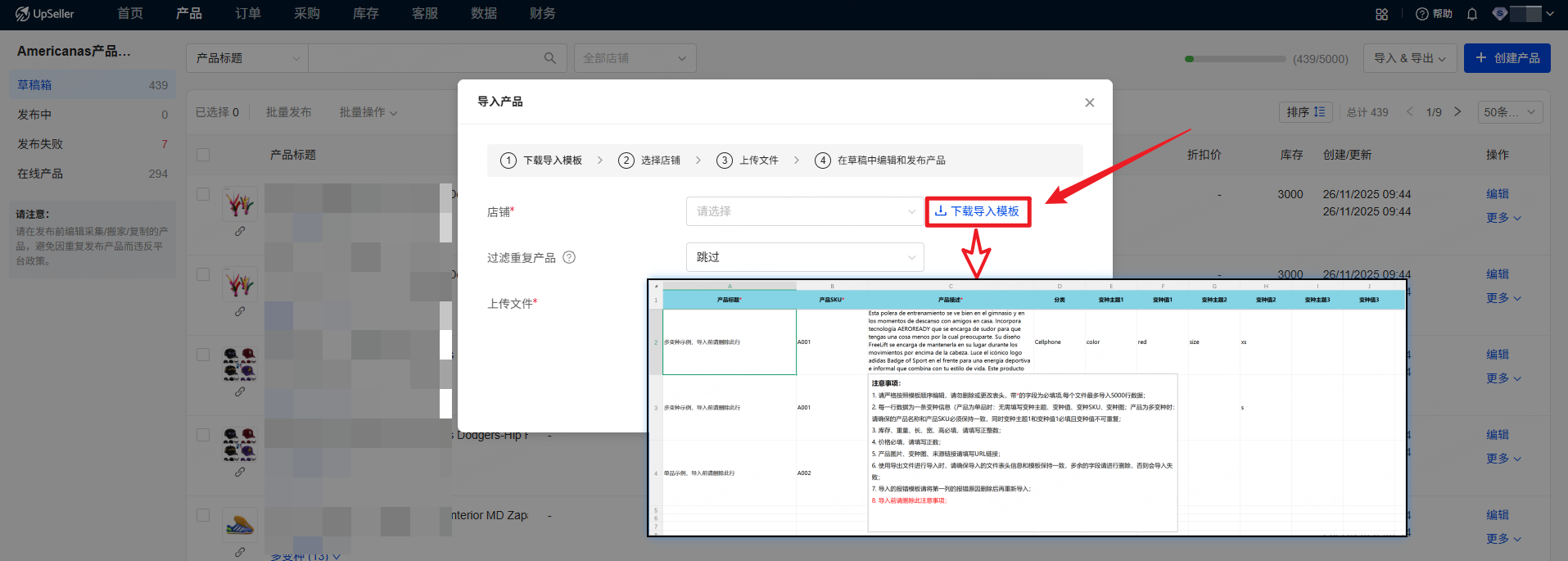The image size is (1568, 561).
Task: Close the 导入产品 dialog
Action: (x=1089, y=102)
